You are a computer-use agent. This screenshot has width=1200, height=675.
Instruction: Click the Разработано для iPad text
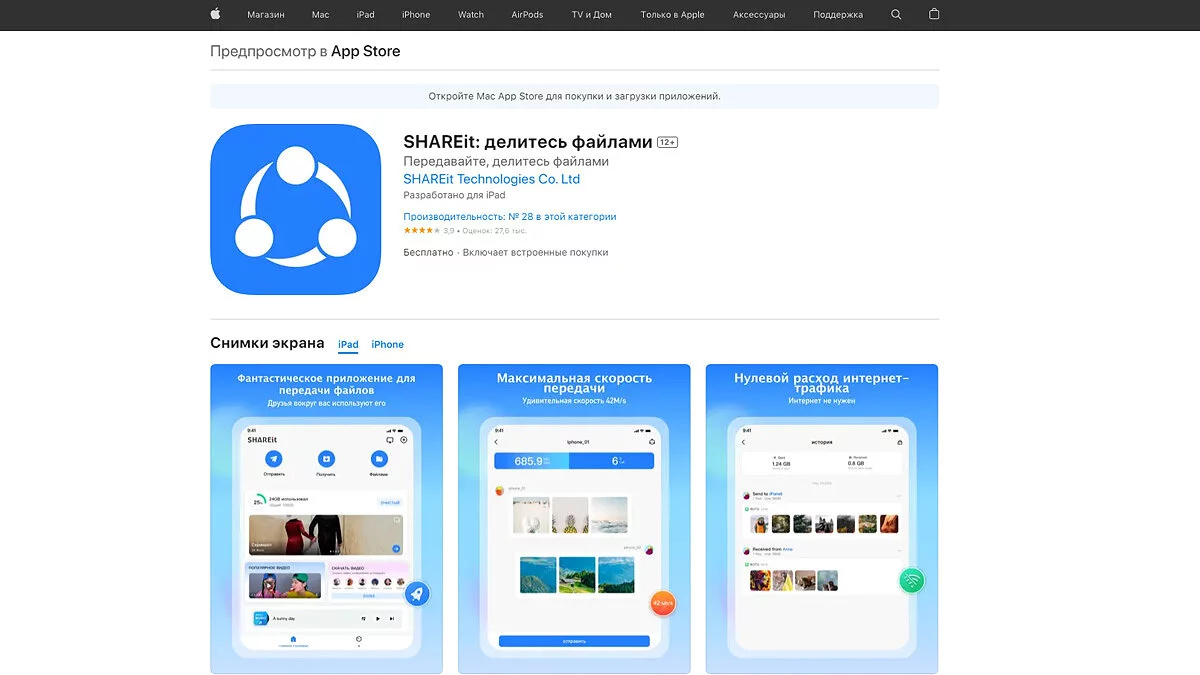click(x=454, y=196)
